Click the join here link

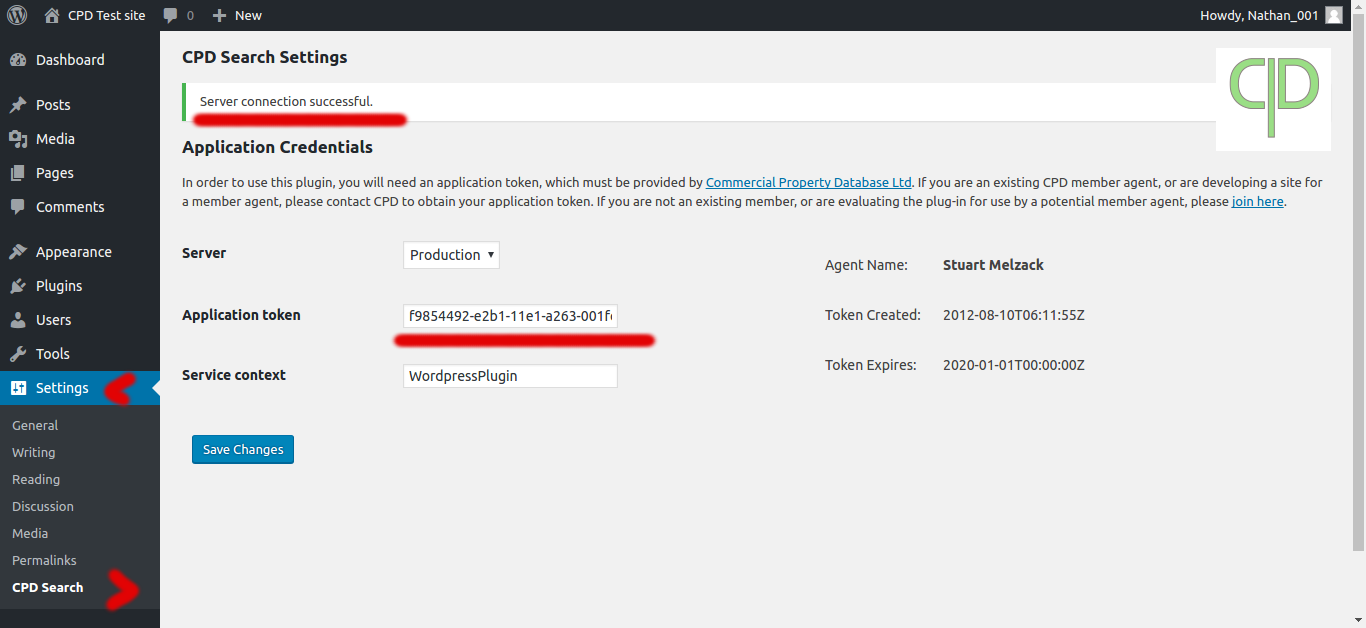1258,201
